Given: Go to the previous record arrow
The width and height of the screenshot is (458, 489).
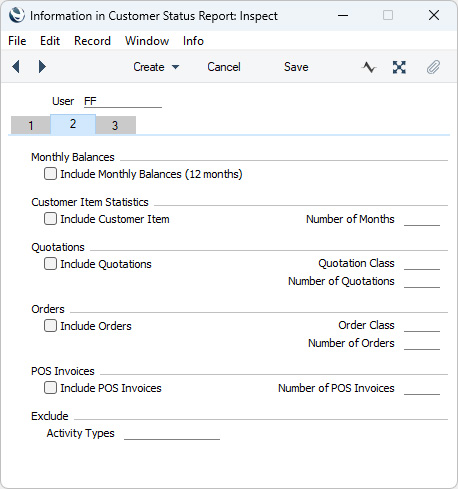Looking at the screenshot, I should click(16, 67).
